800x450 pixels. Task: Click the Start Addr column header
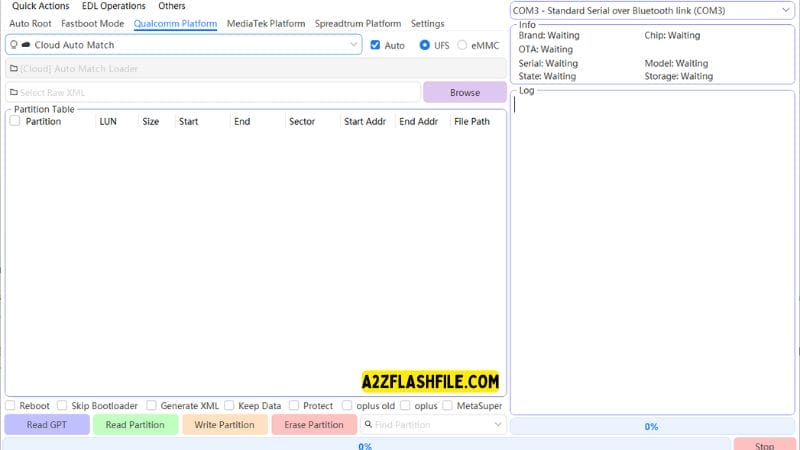[365, 121]
